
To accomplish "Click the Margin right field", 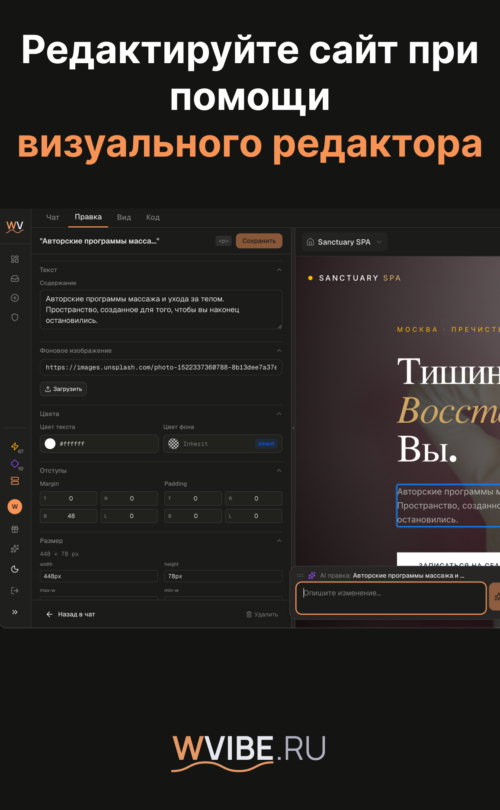I will pos(129,499).
